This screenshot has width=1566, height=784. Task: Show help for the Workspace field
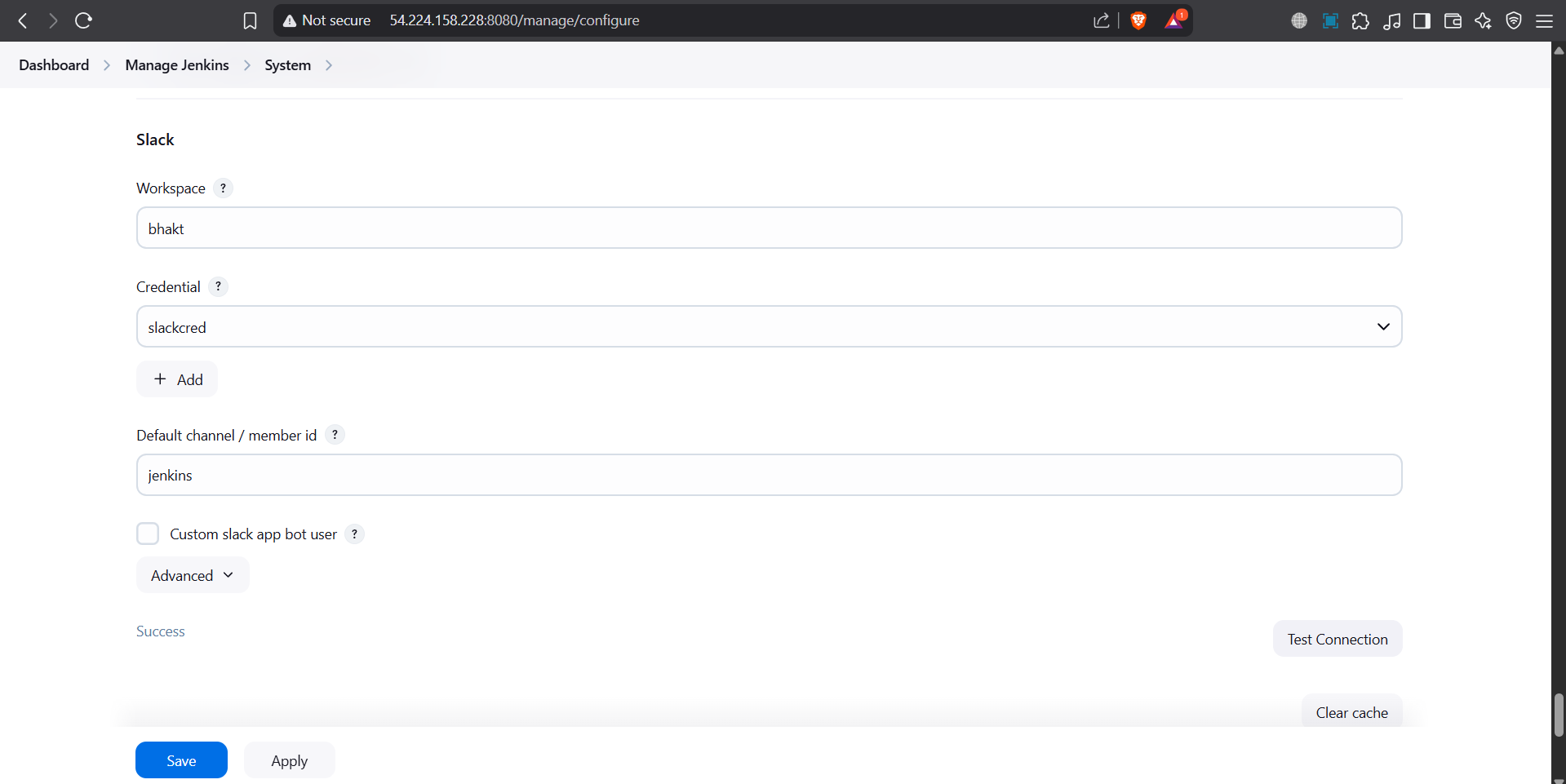(x=223, y=188)
